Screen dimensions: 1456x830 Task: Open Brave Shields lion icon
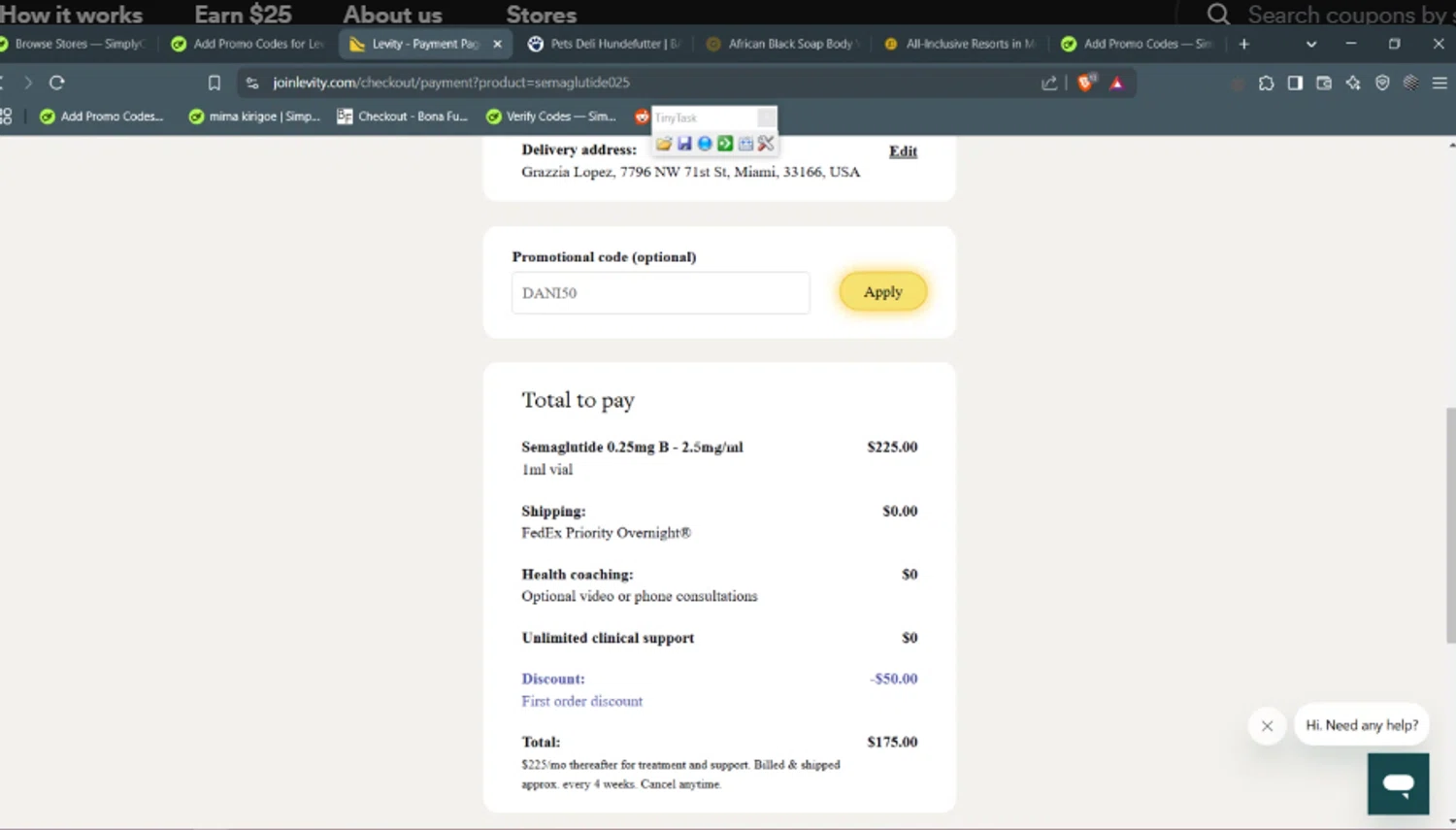(1086, 83)
